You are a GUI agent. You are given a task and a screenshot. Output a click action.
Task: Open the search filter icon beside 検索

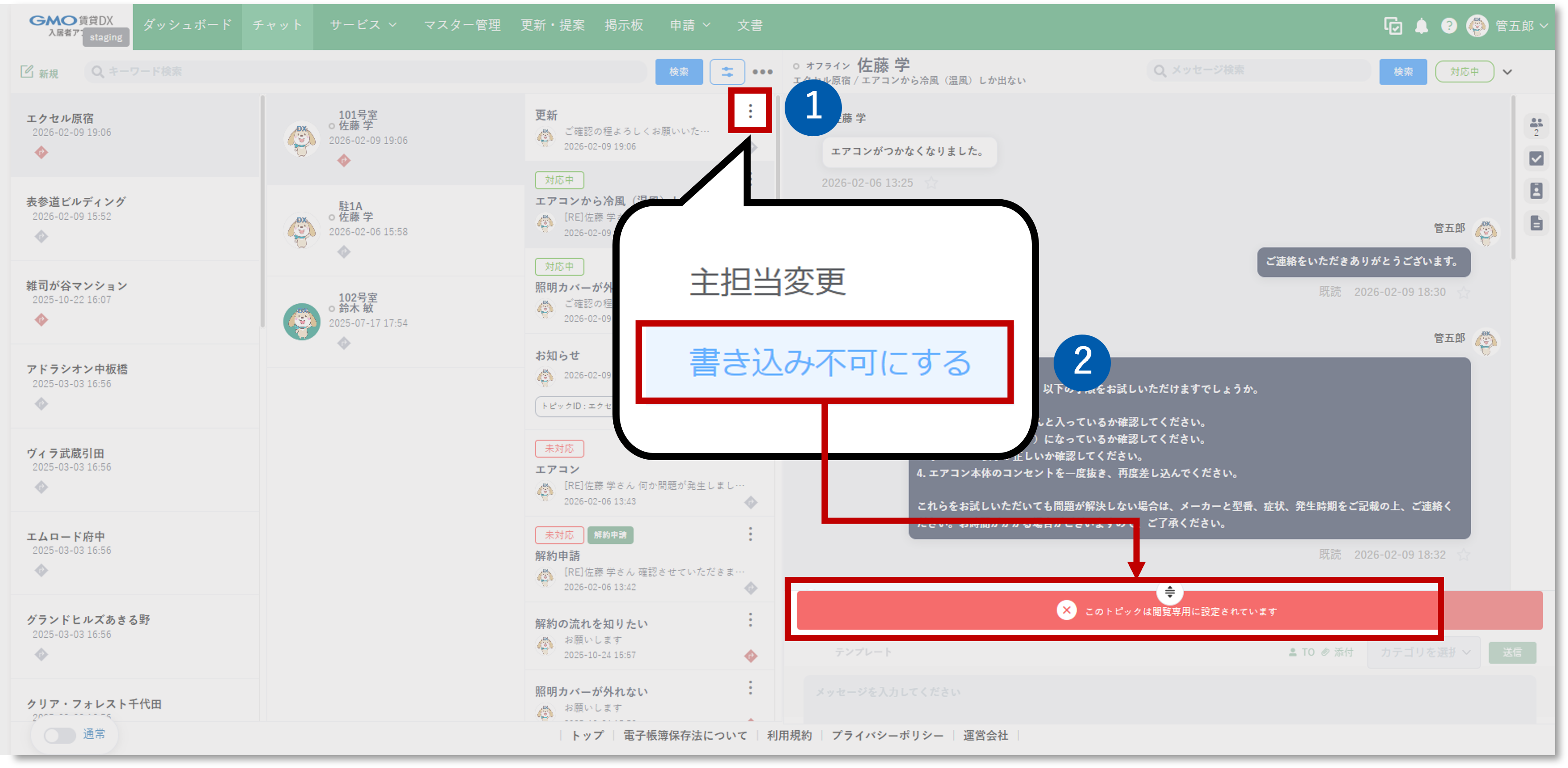click(727, 71)
